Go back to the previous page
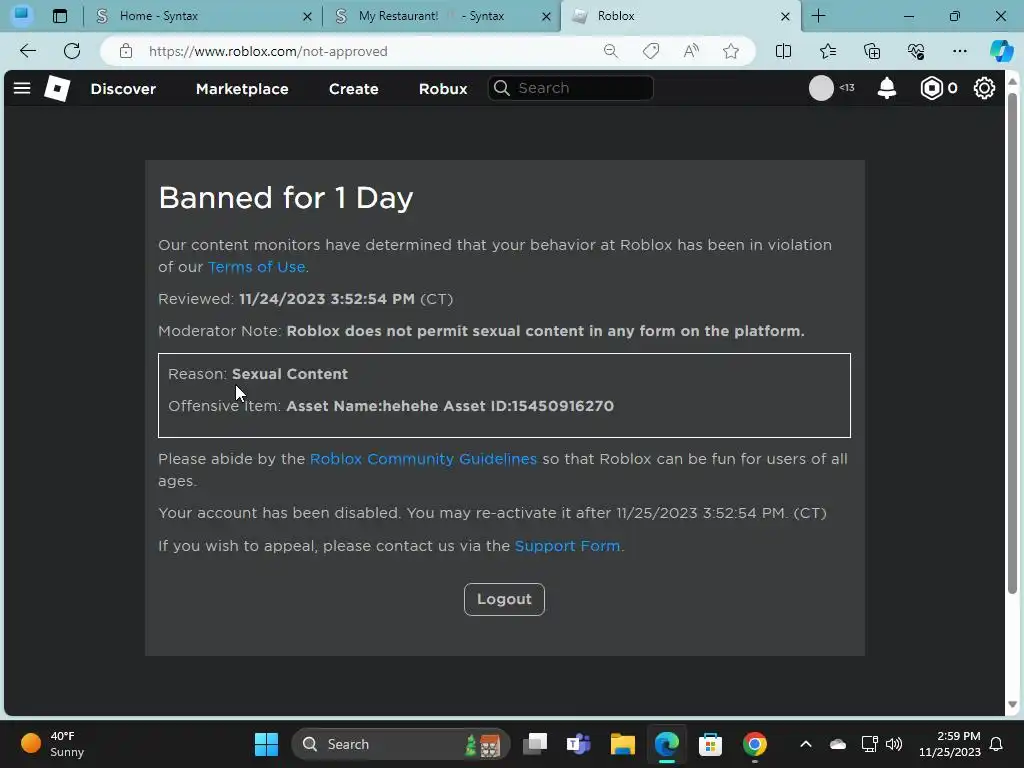 [28, 51]
